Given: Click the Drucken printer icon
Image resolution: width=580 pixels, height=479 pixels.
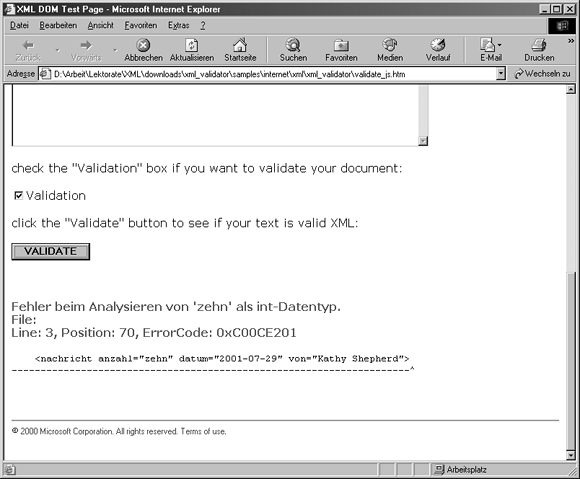Looking at the screenshot, I should pyautogui.click(x=539, y=45).
